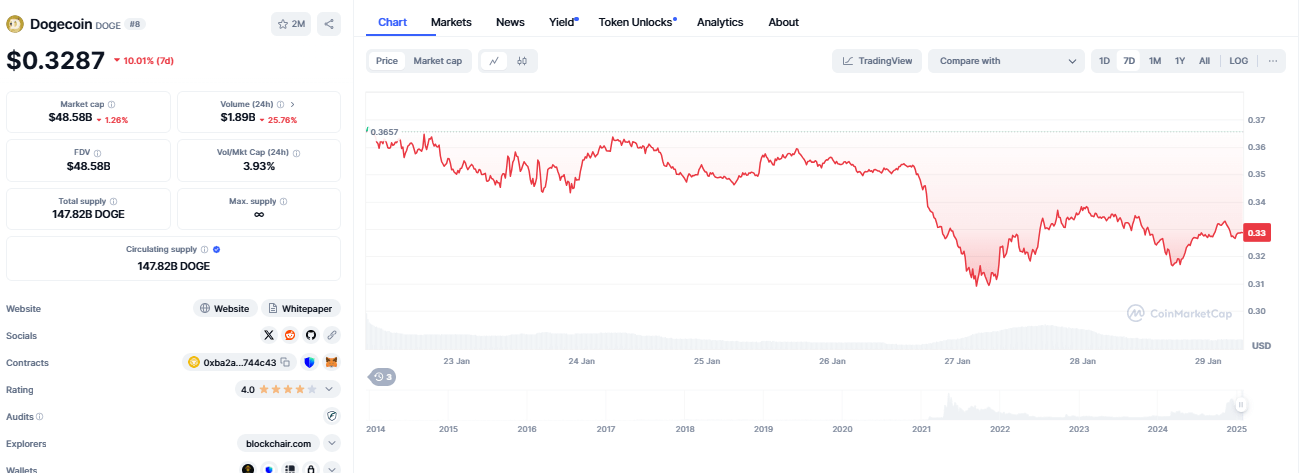Click the MetaMask fox icon

click(332, 363)
